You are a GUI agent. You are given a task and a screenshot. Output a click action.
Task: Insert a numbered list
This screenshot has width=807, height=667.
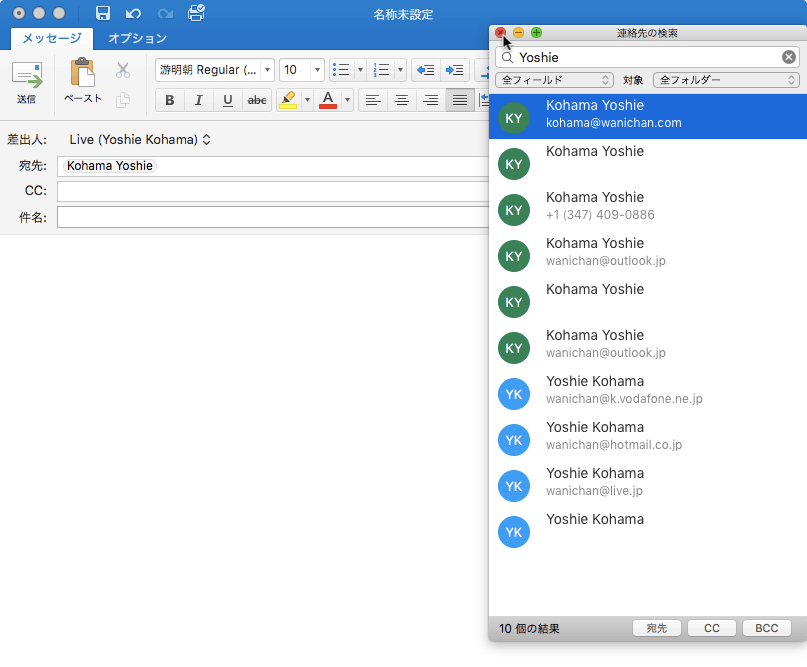[381, 69]
